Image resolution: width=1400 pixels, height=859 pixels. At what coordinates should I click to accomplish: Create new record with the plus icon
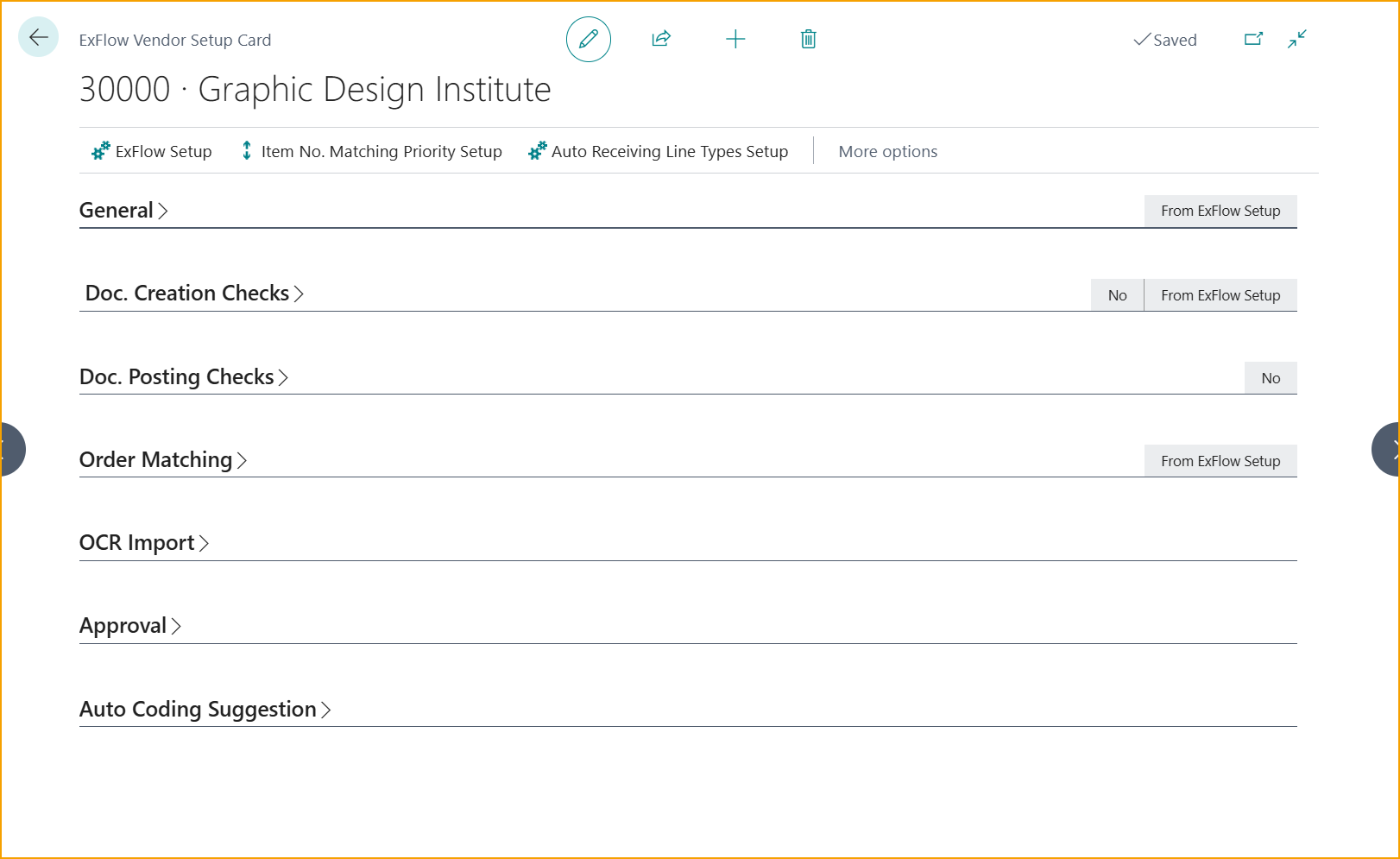pos(735,39)
